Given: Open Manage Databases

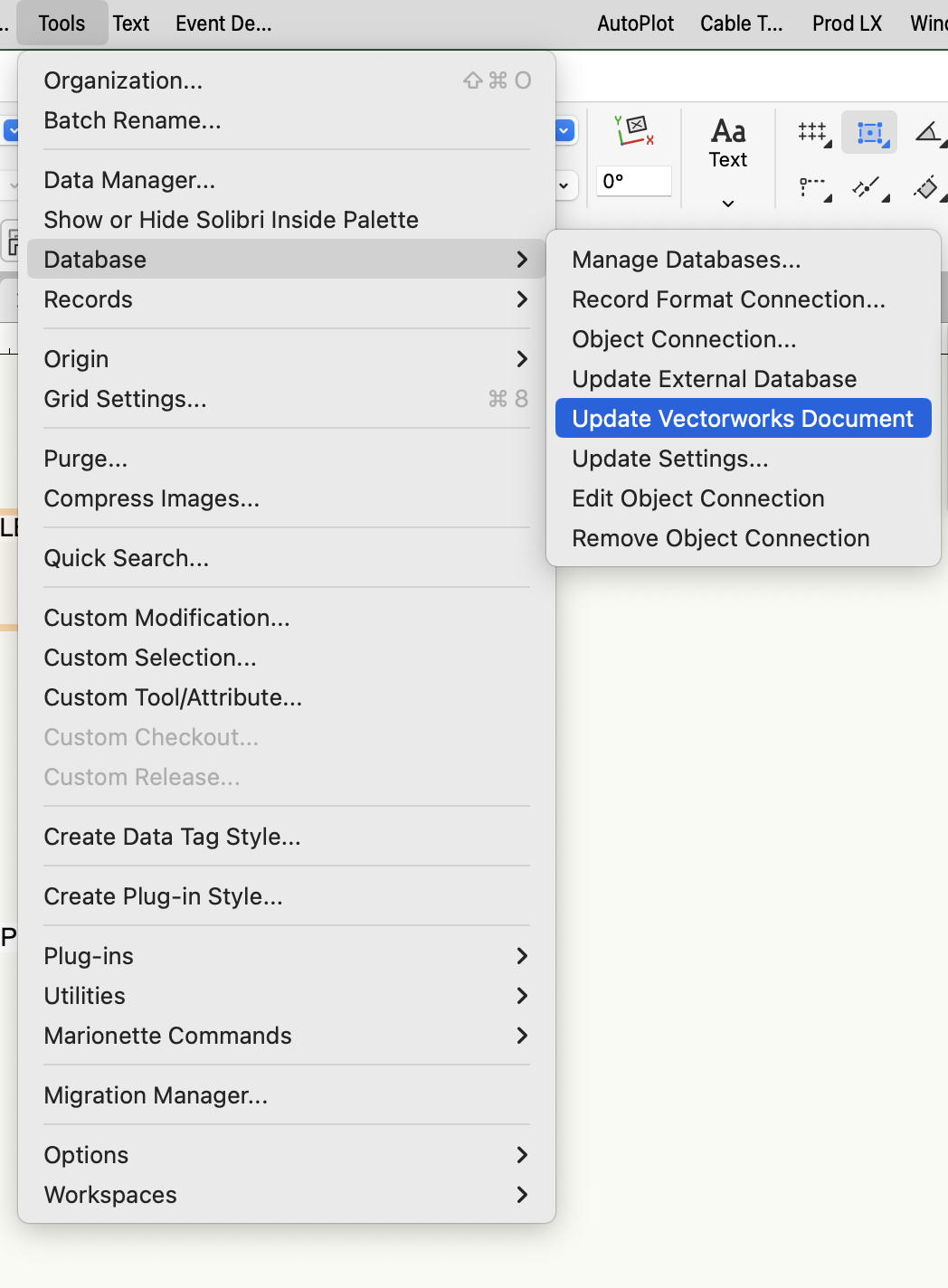Looking at the screenshot, I should click(685, 260).
